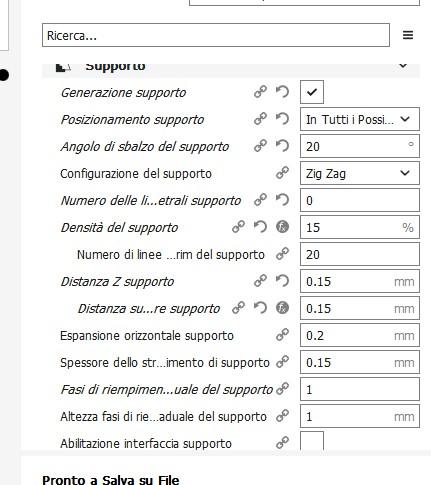Reset Angolo di sbalzo del supporto
Viewport: 431px width, 485px height.
[282, 146]
